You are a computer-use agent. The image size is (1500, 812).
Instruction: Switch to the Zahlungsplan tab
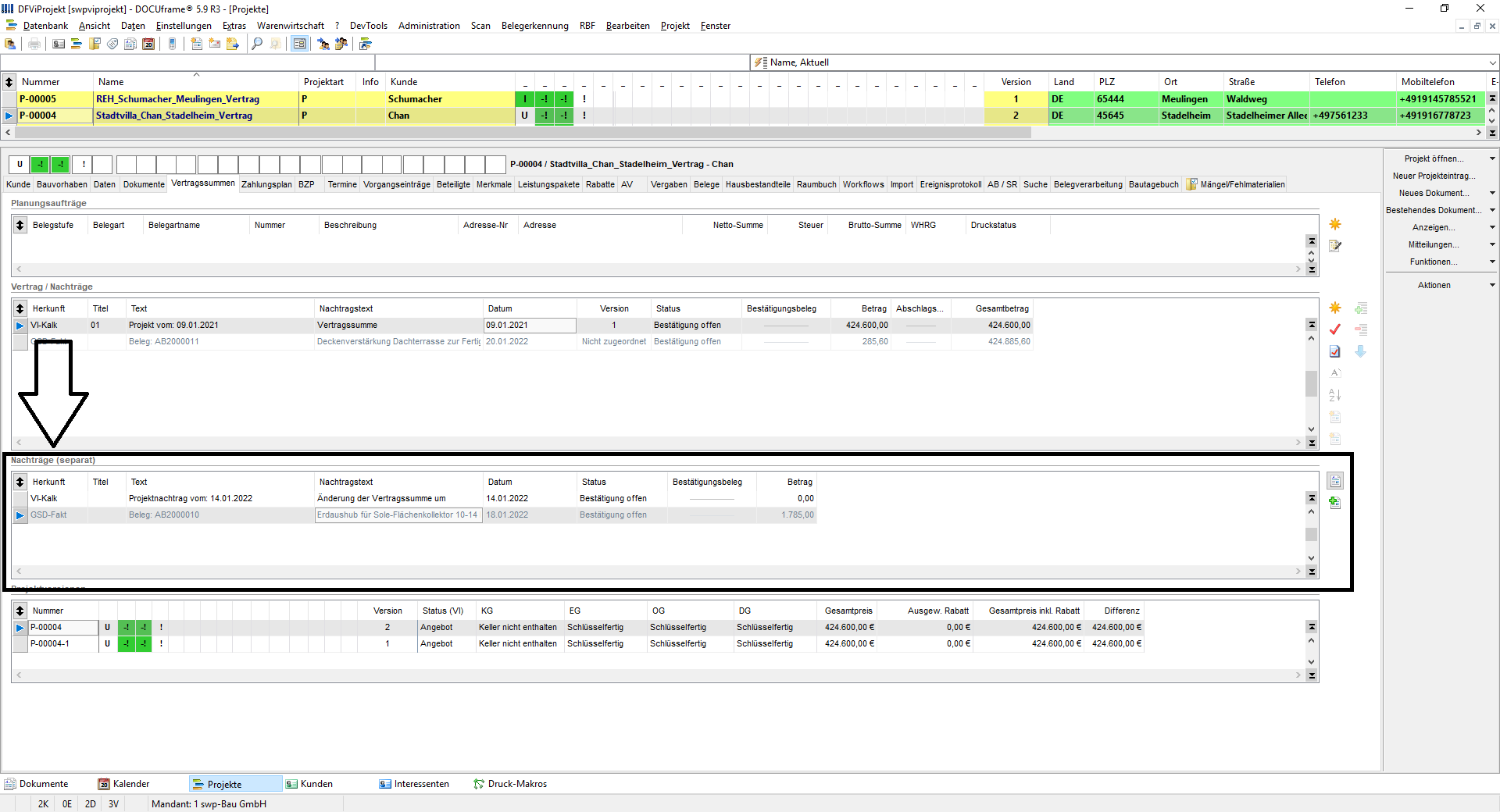[266, 184]
